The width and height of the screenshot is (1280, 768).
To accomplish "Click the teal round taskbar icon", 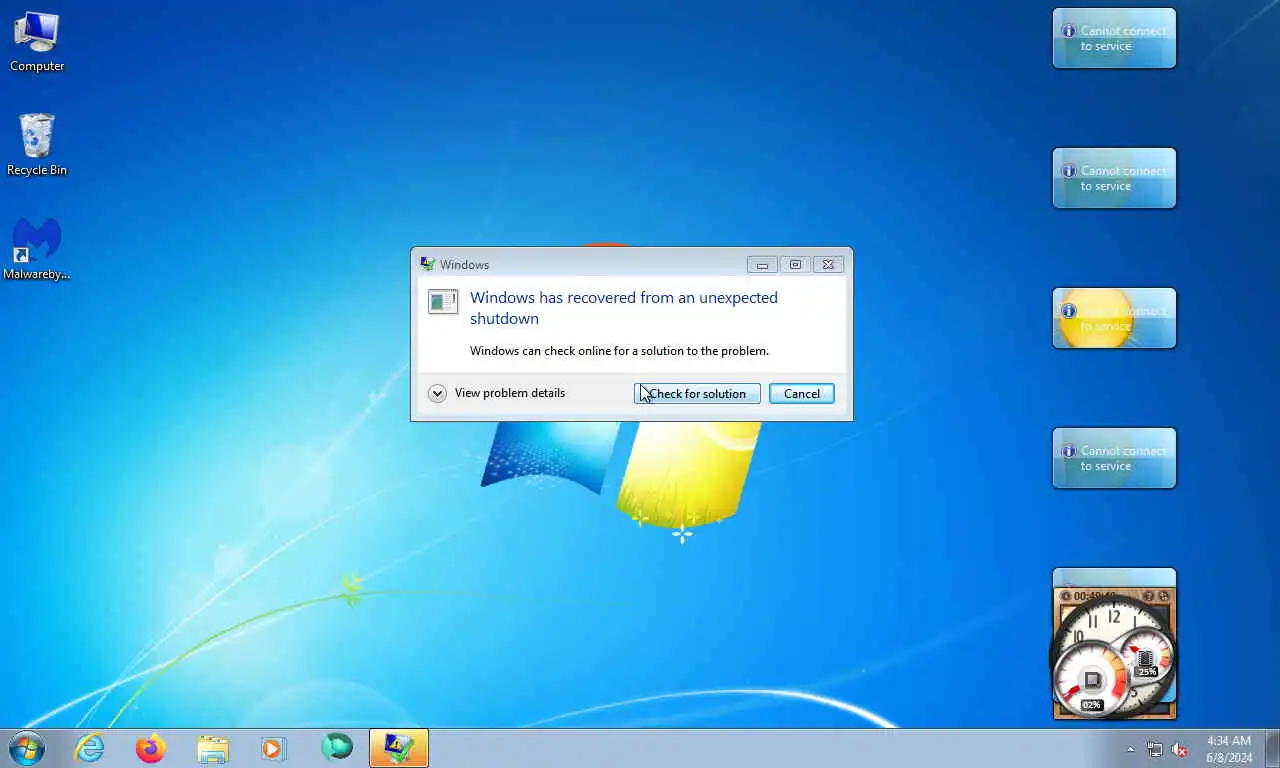I will 337,747.
